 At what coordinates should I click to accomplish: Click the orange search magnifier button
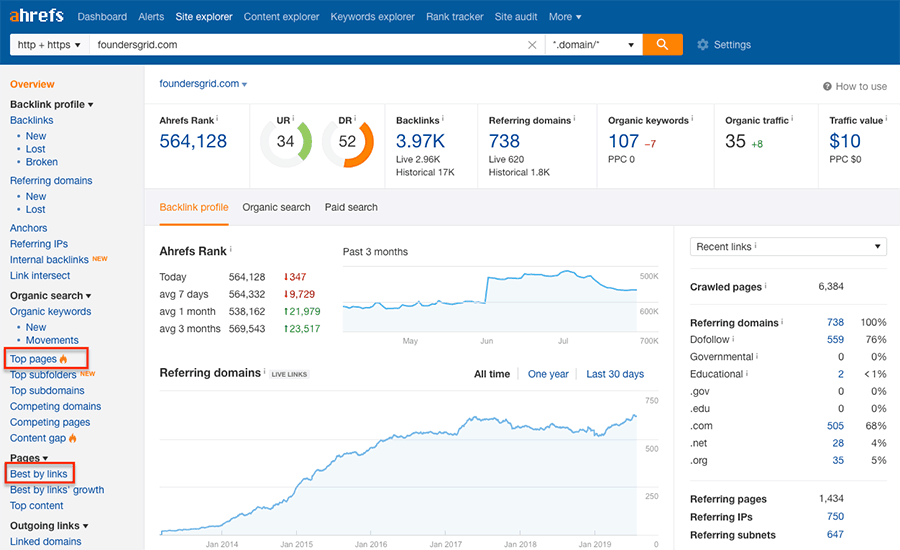[x=662, y=44]
